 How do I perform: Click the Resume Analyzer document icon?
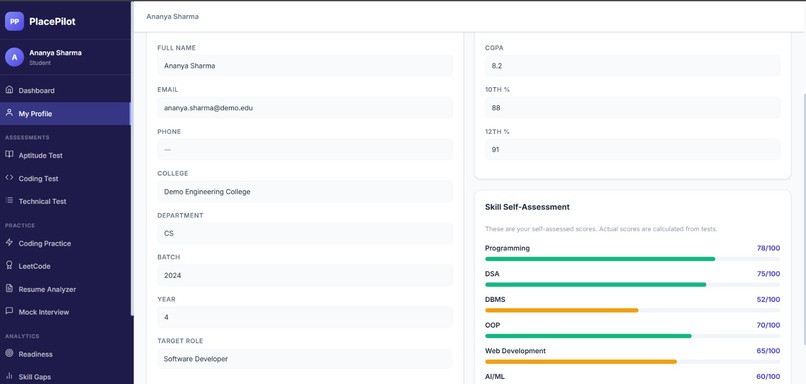[9, 288]
